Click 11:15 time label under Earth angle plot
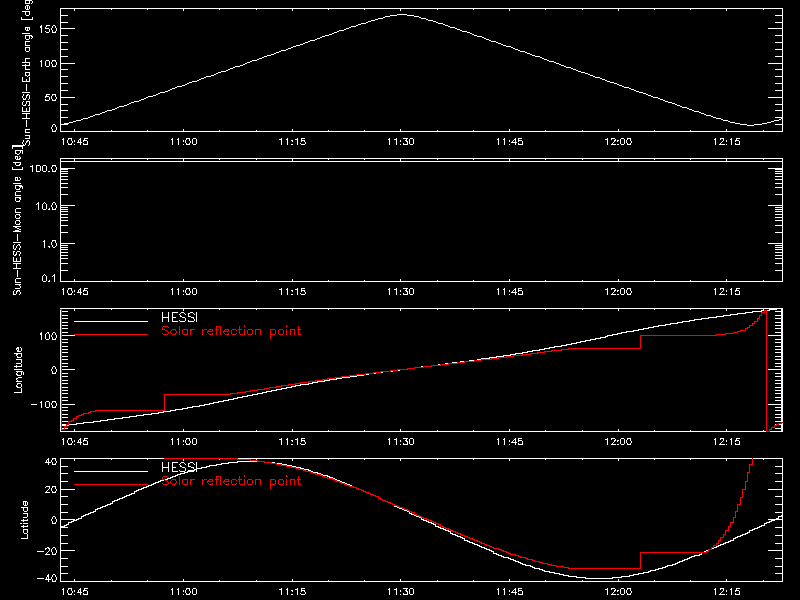Screen dimensions: 800x600 click(x=292, y=142)
